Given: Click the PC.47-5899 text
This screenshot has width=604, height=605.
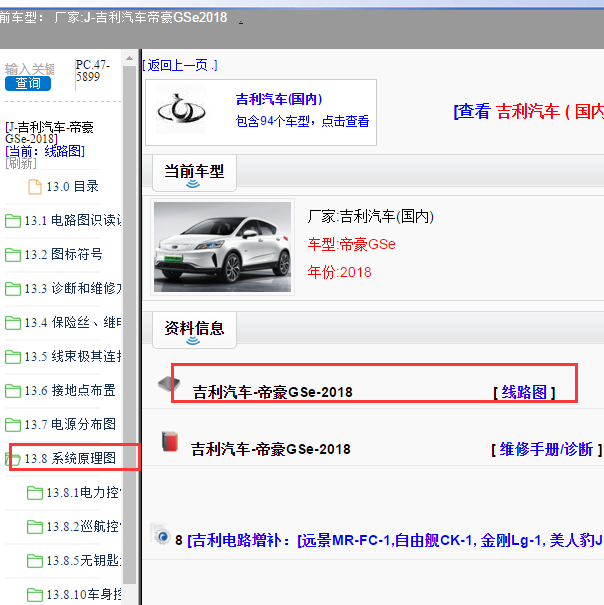Looking at the screenshot, I should pos(93,71).
